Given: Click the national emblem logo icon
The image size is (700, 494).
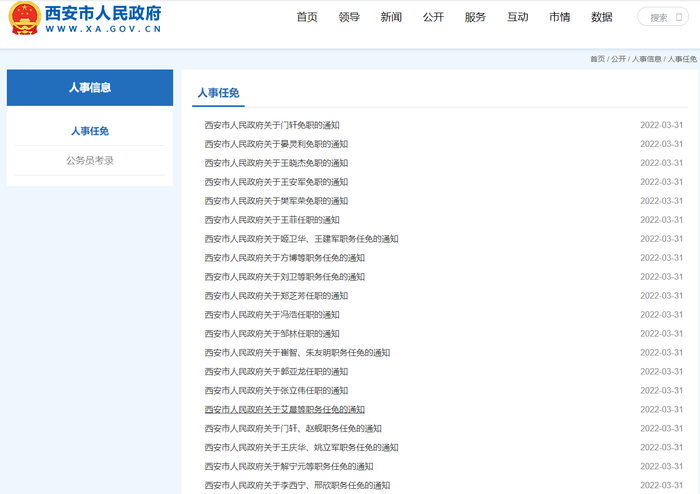Looking at the screenshot, I should 25,18.
